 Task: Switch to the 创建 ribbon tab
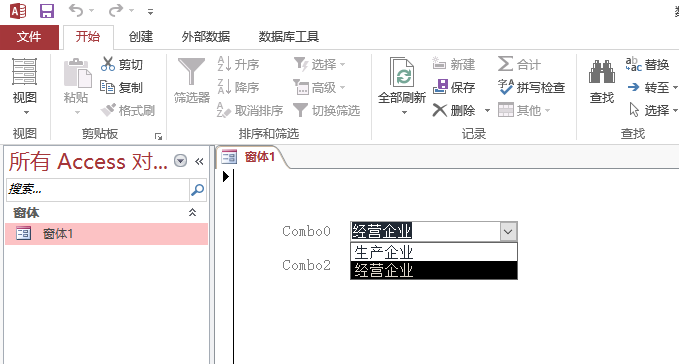pos(141,37)
